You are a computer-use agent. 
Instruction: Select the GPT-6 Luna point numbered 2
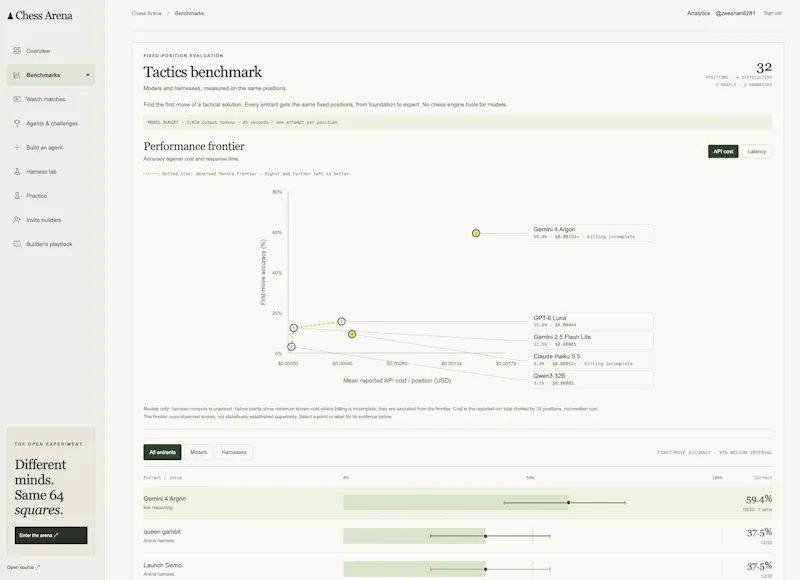coord(341,321)
